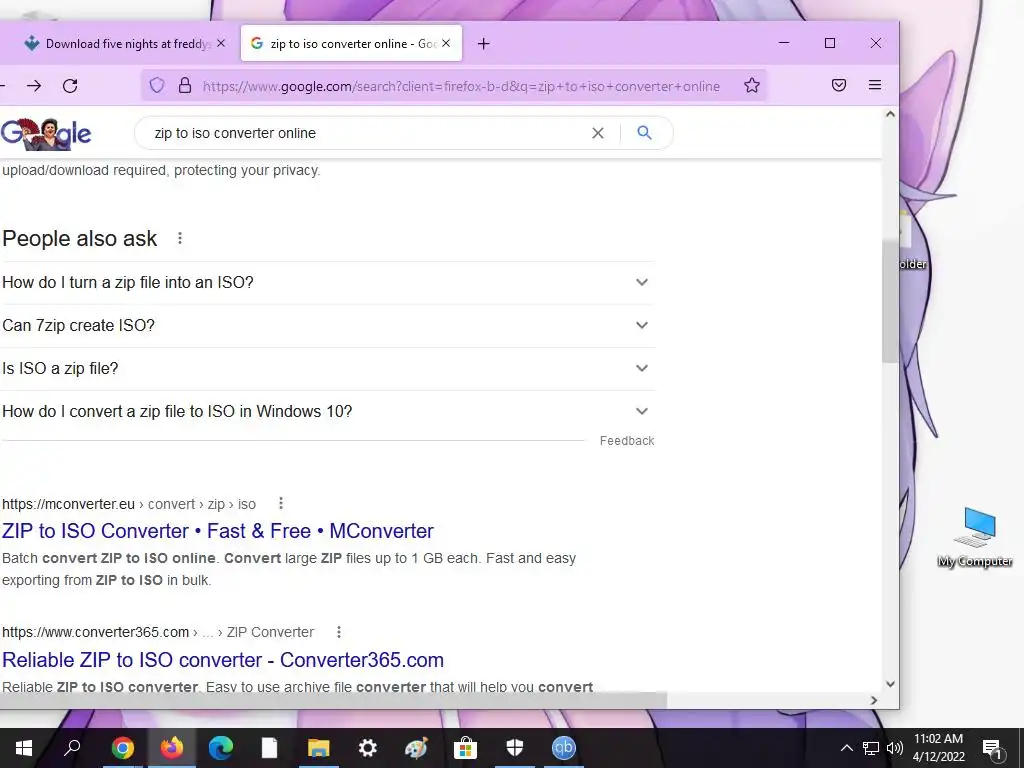Open Reliable ZIP to ISO converter Converter365 link
The height and width of the screenshot is (768, 1024).
[223, 660]
